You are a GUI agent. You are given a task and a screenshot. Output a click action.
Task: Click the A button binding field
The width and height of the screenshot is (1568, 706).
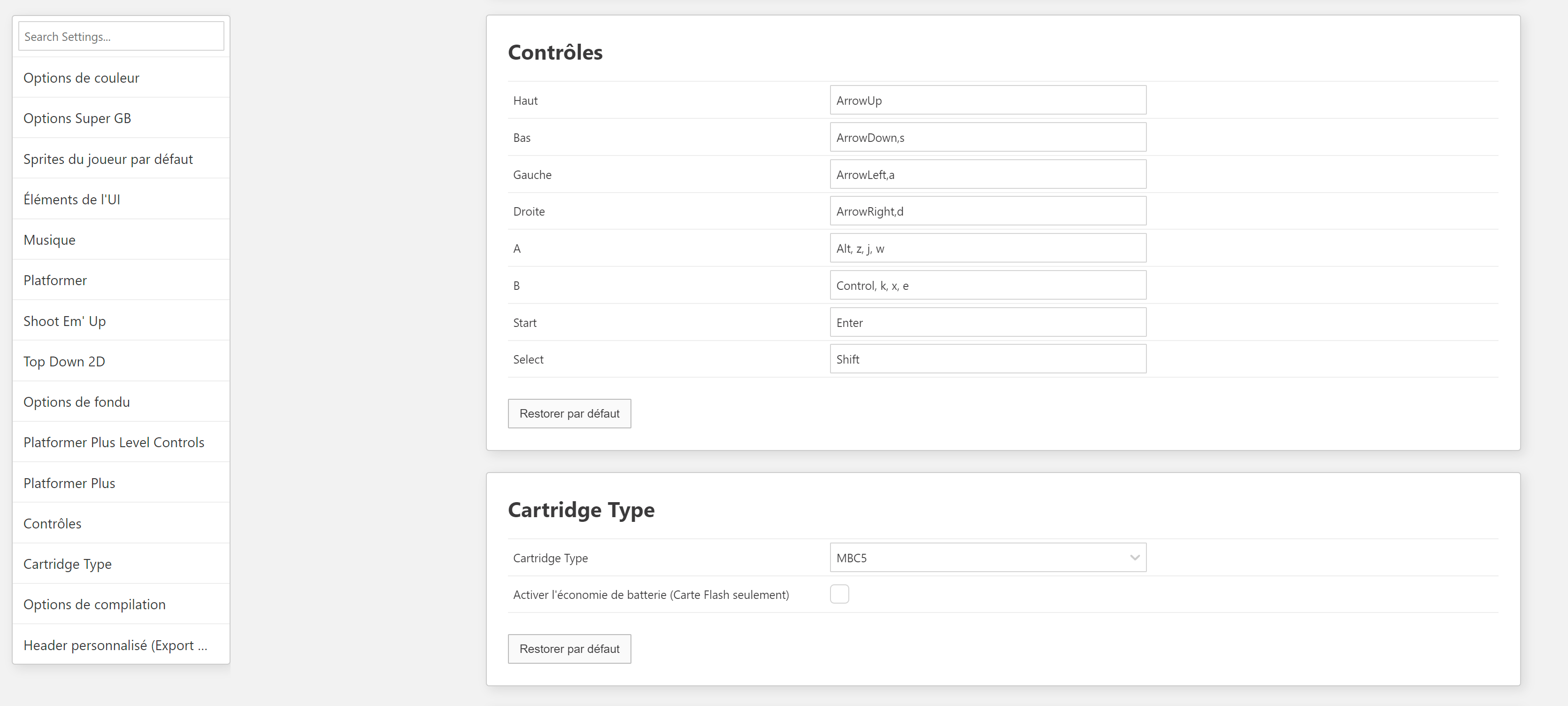[987, 248]
